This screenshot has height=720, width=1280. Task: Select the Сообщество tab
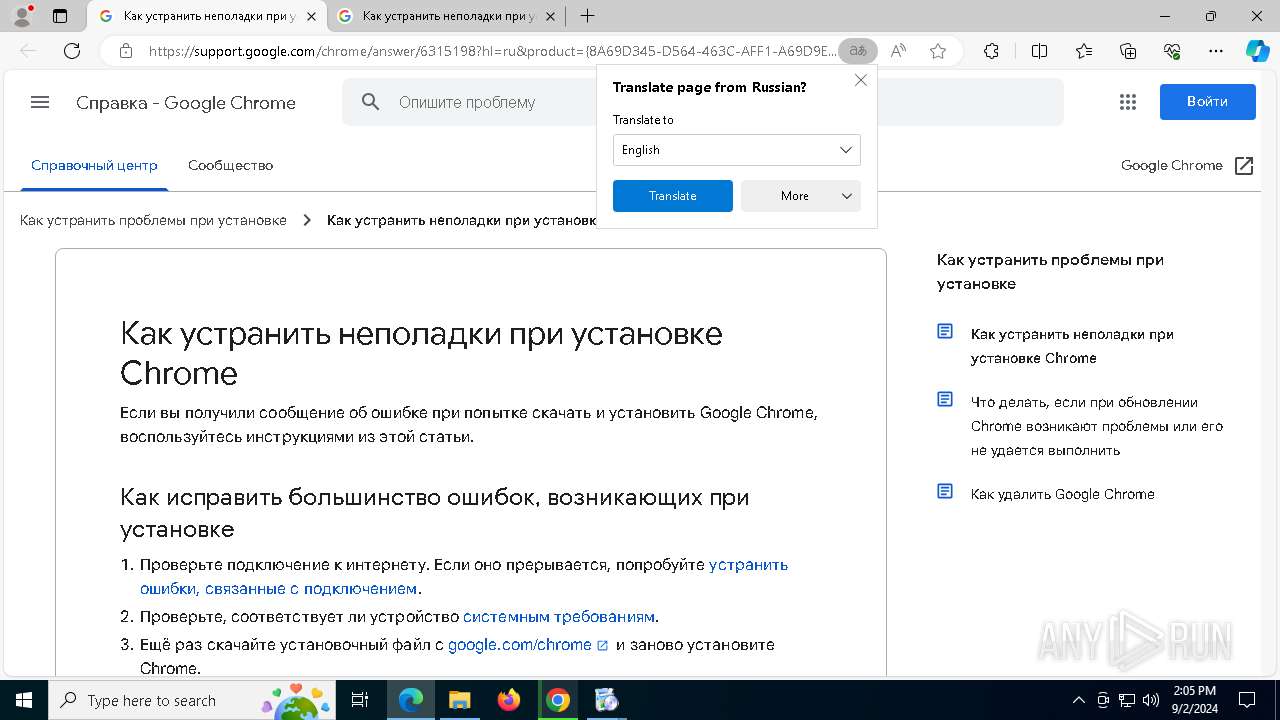pos(230,166)
